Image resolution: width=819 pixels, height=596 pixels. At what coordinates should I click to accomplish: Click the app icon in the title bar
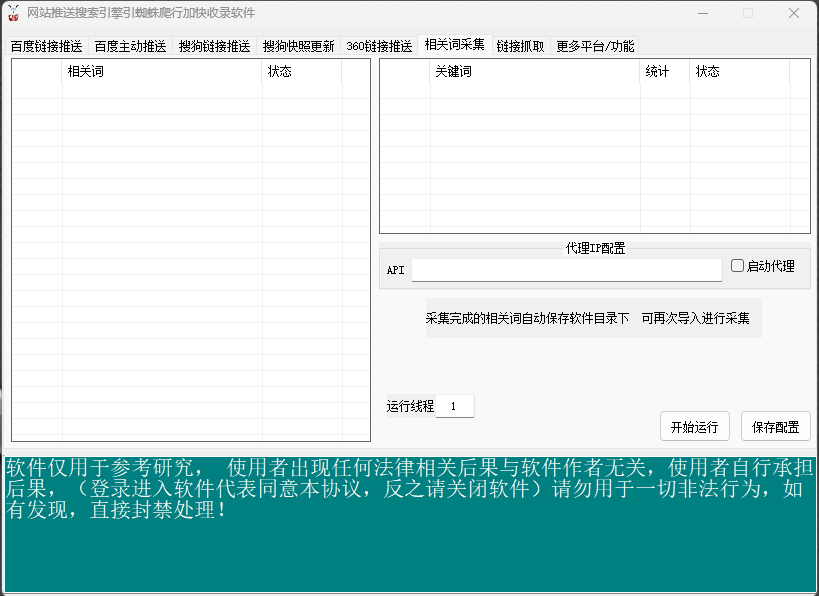click(14, 13)
